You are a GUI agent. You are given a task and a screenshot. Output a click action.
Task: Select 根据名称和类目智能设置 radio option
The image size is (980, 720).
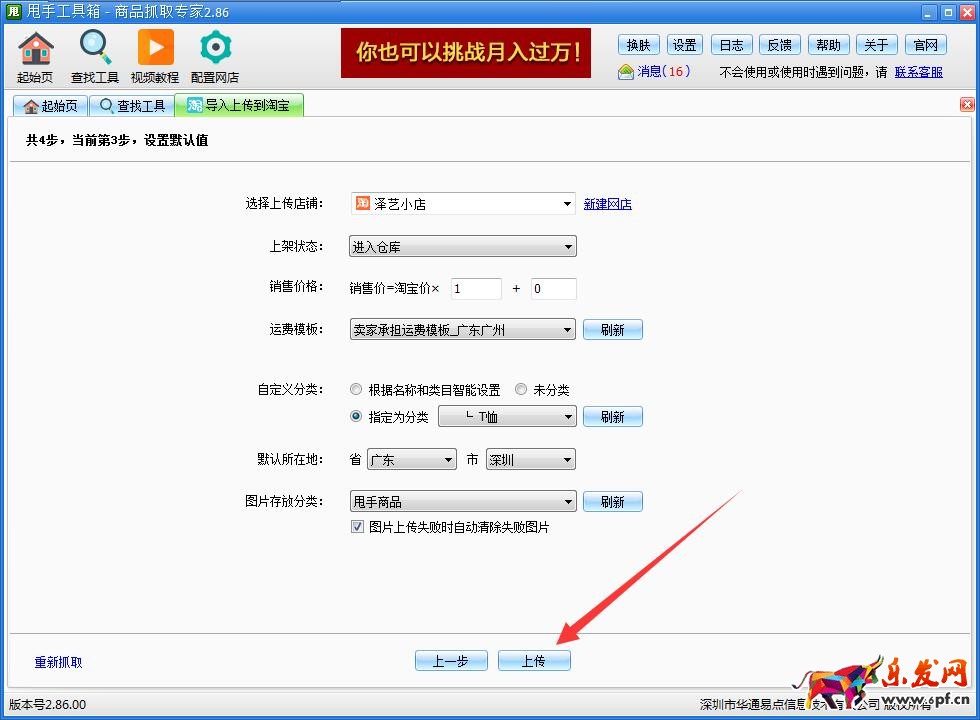point(357,390)
